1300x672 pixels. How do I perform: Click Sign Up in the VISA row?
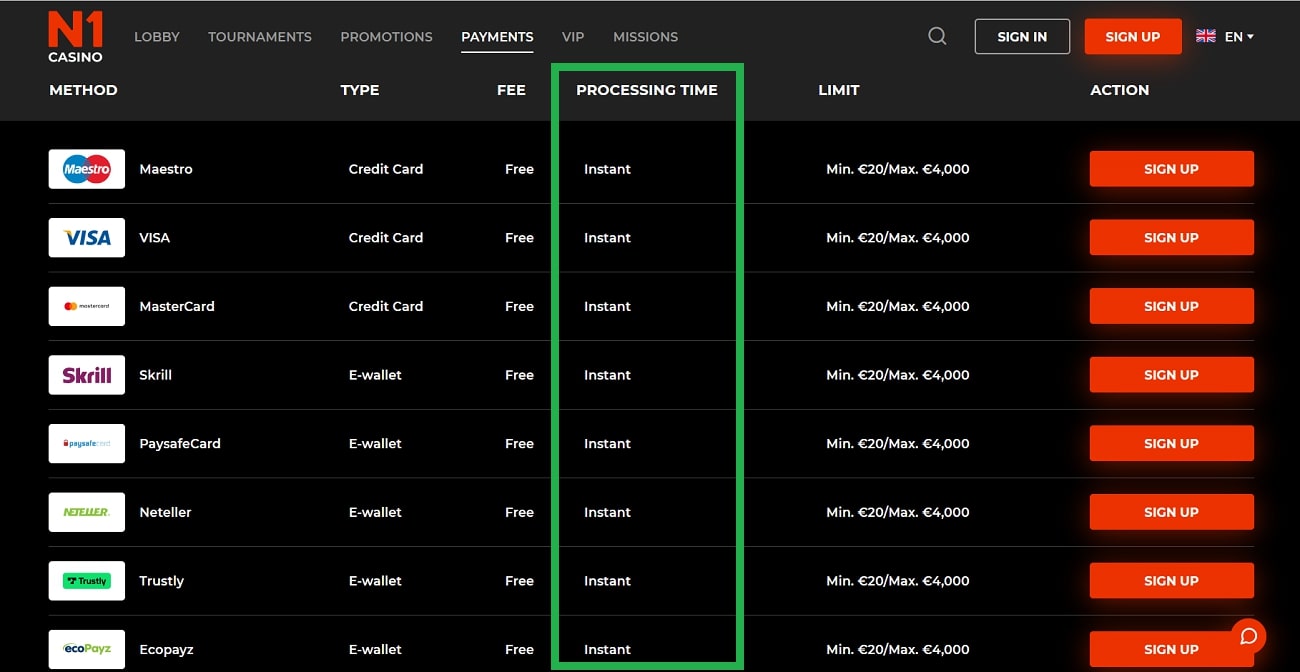1171,238
